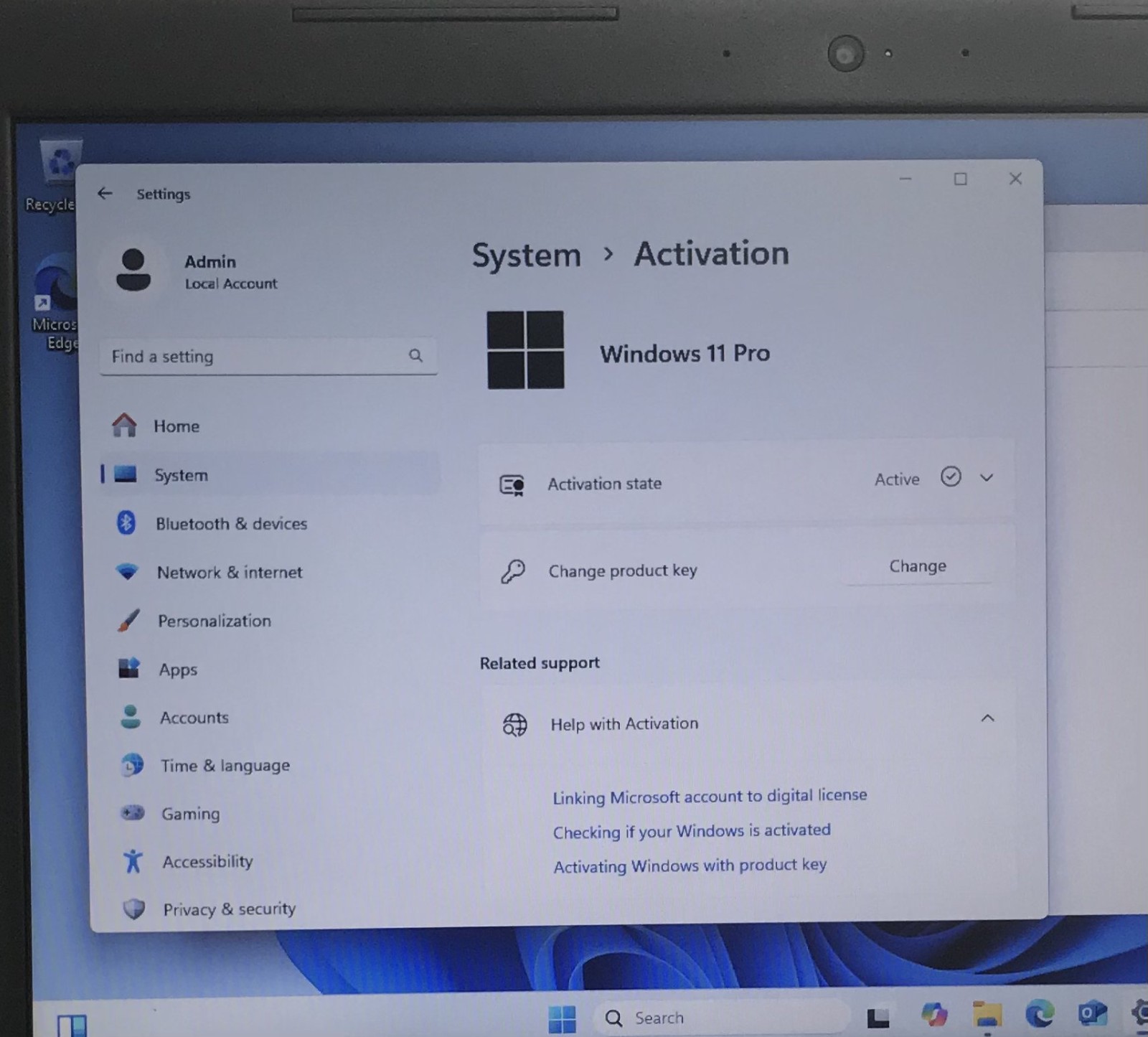1148x1037 pixels.
Task: Click the Local Account label
Action: [231, 283]
